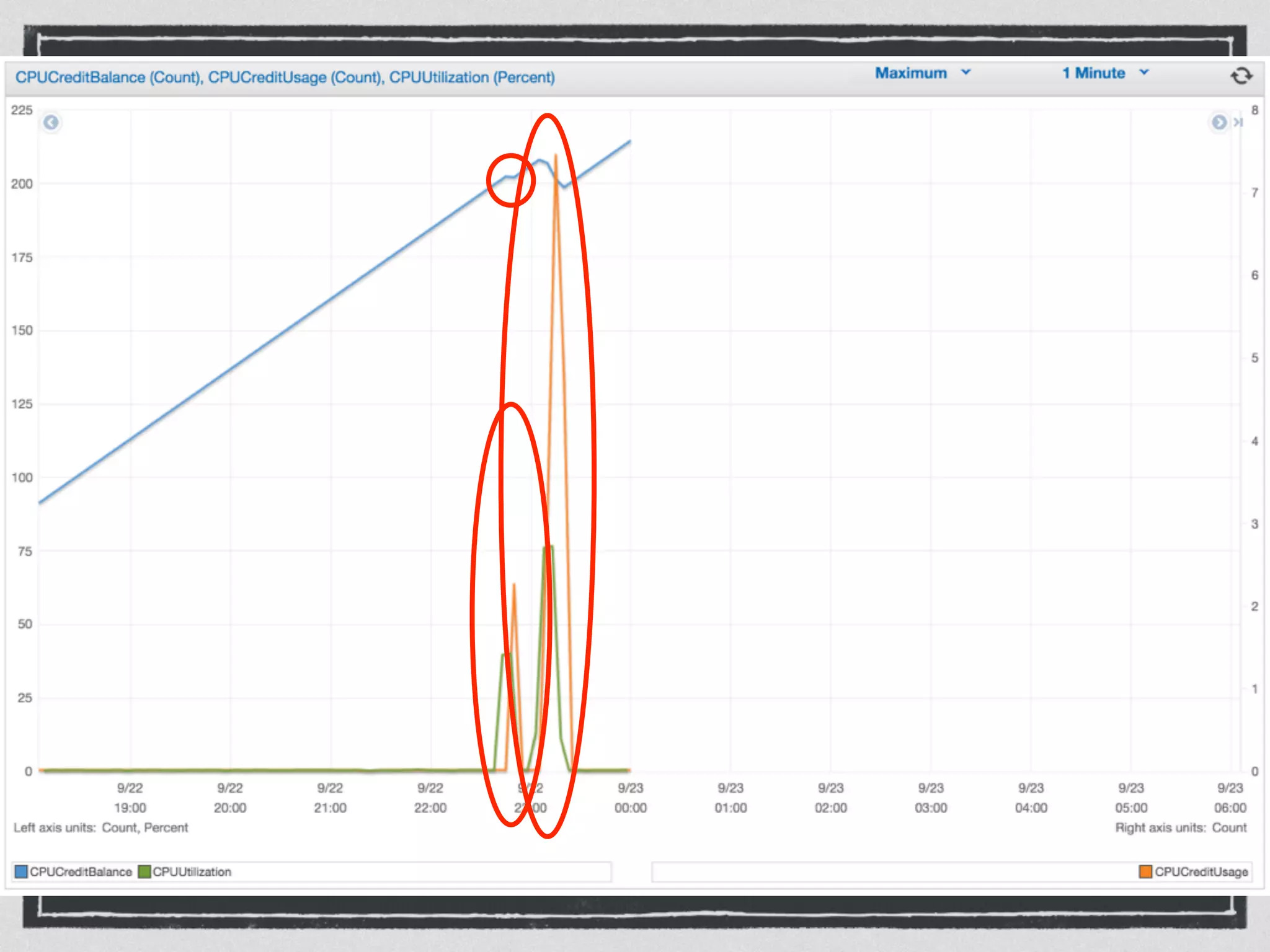
Task: Click the orange CPUCreditUsage legend swatch
Action: point(1145,871)
